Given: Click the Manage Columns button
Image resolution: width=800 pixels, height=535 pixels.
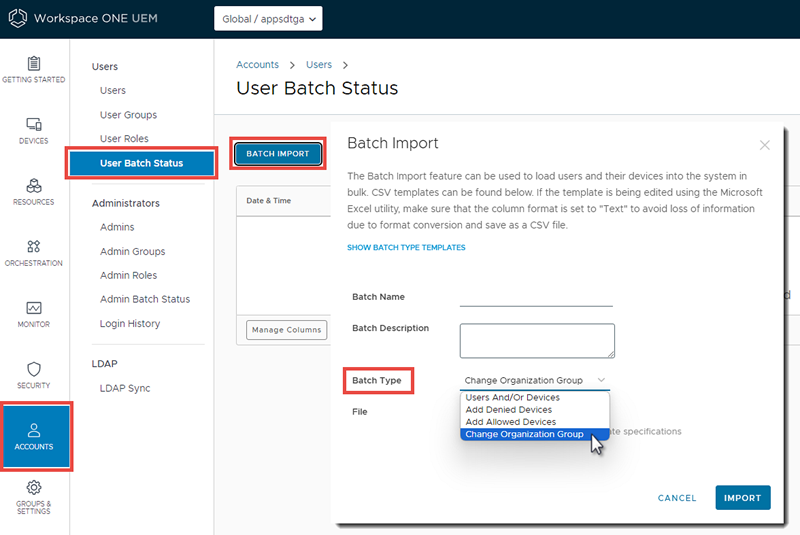Looking at the screenshot, I should point(286,330).
